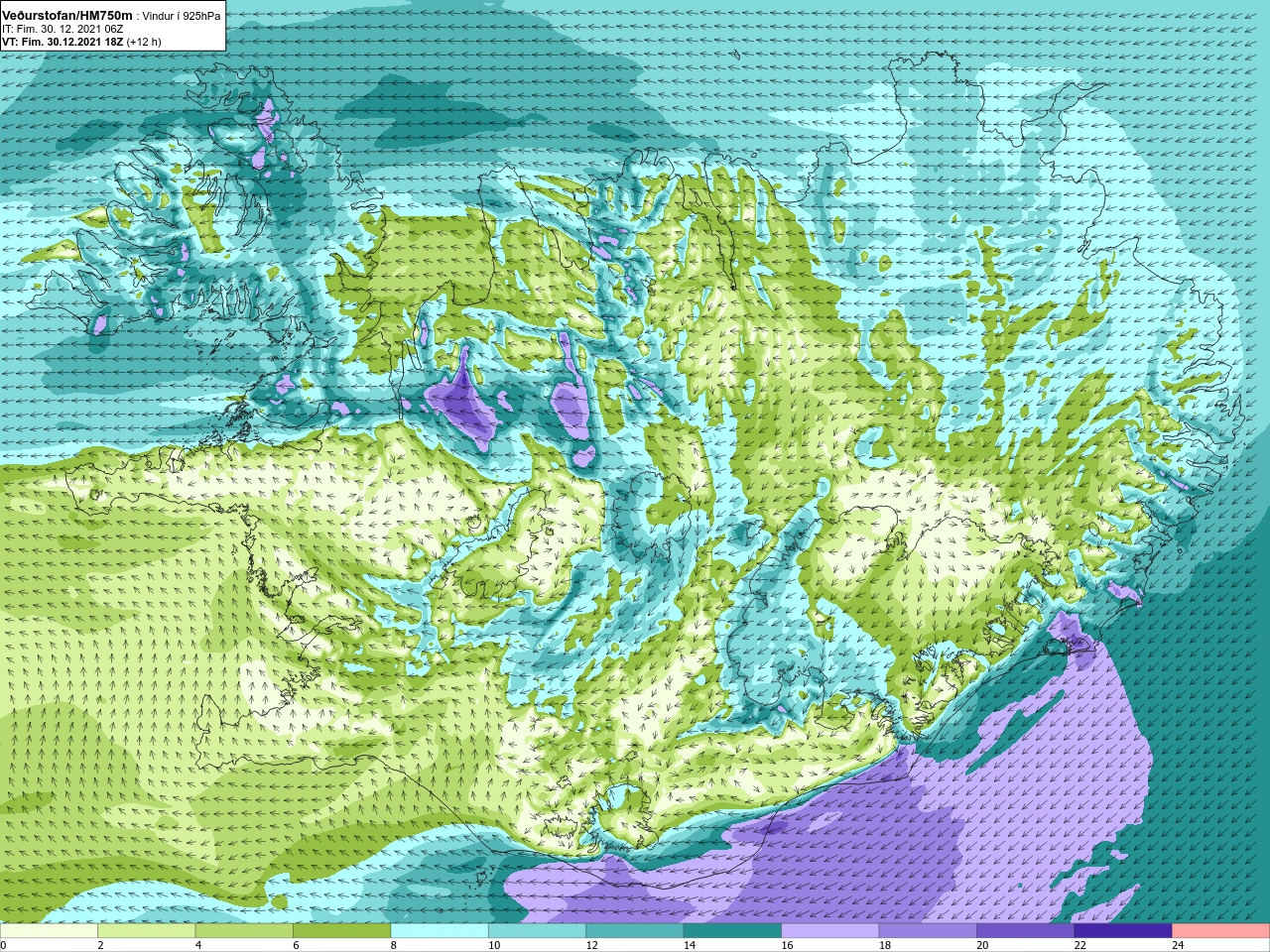Click the legend scale label '10'
The width and height of the screenshot is (1270, 952).
[494, 945]
